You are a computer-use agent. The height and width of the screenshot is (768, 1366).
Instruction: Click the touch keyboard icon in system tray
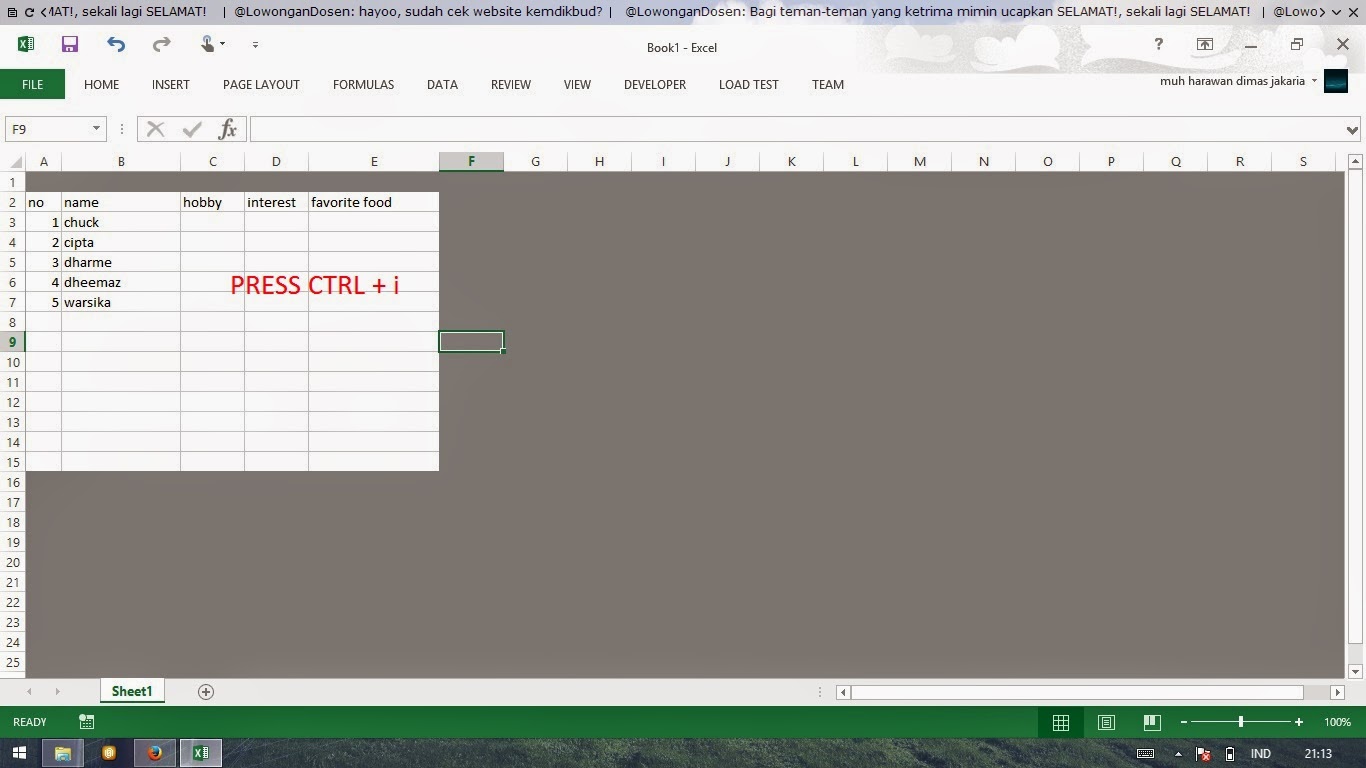(1144, 753)
